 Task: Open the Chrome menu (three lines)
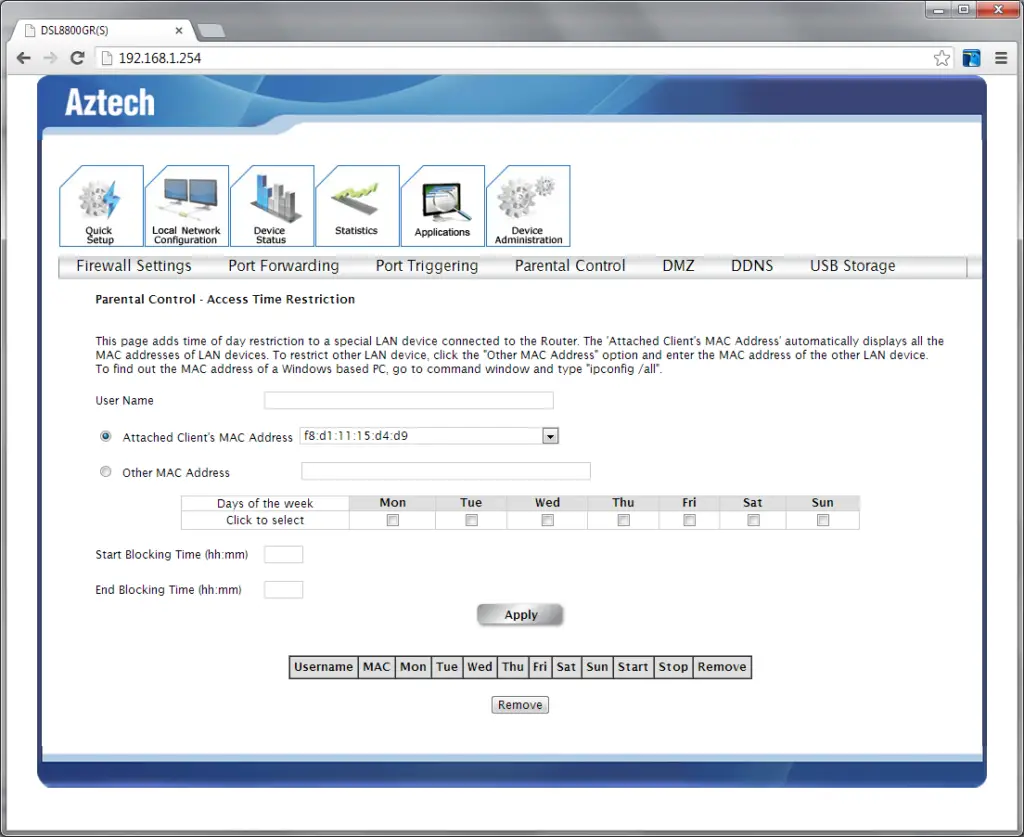click(x=1001, y=58)
